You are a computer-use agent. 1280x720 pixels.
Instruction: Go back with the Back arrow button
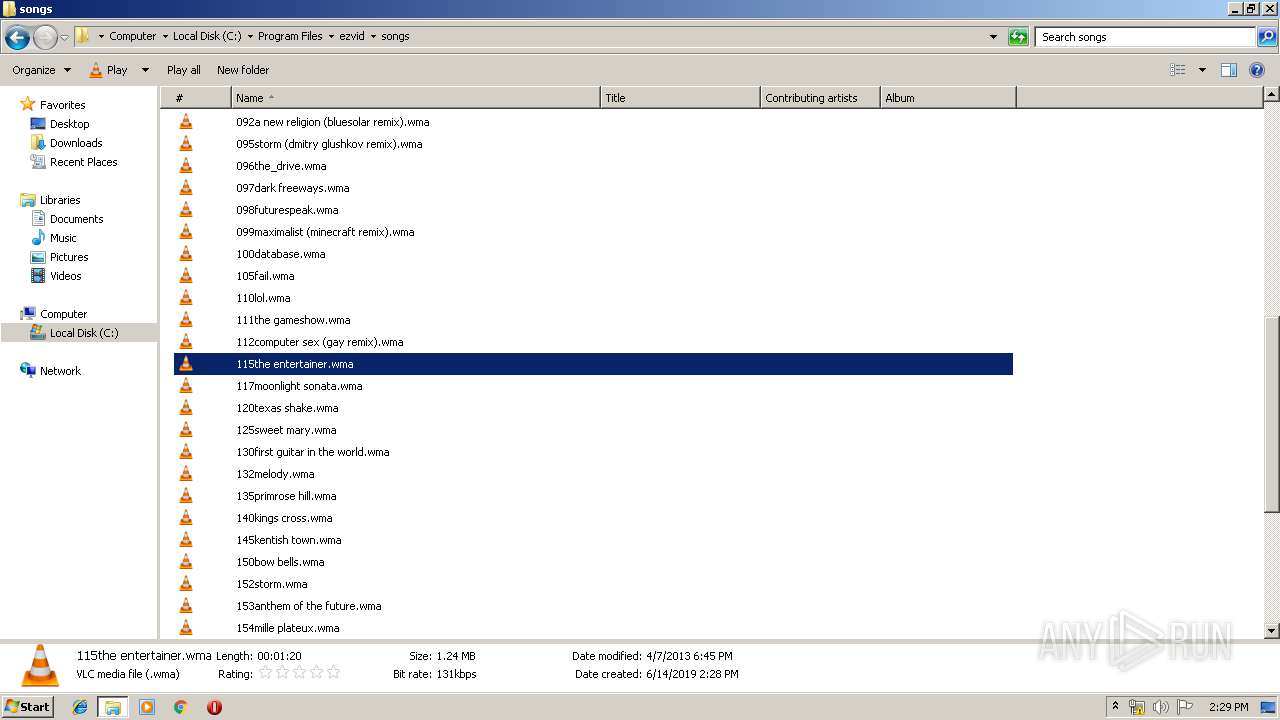[x=17, y=37]
